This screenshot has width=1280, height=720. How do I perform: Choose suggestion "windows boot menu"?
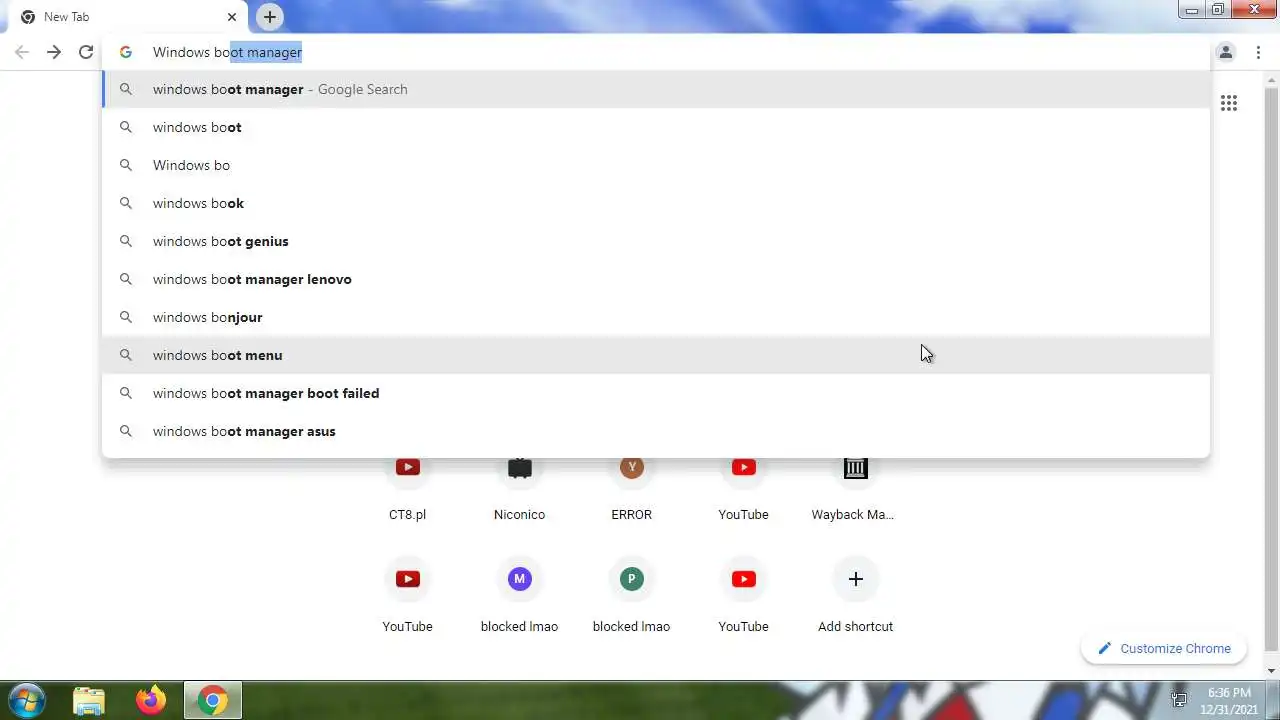(656, 355)
